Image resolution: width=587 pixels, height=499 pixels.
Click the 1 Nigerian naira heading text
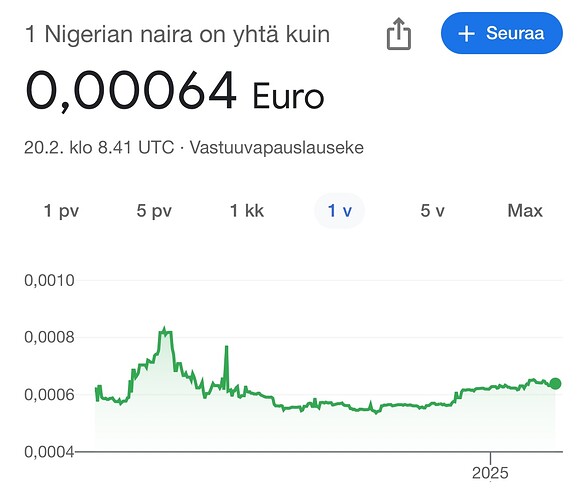tap(177, 34)
